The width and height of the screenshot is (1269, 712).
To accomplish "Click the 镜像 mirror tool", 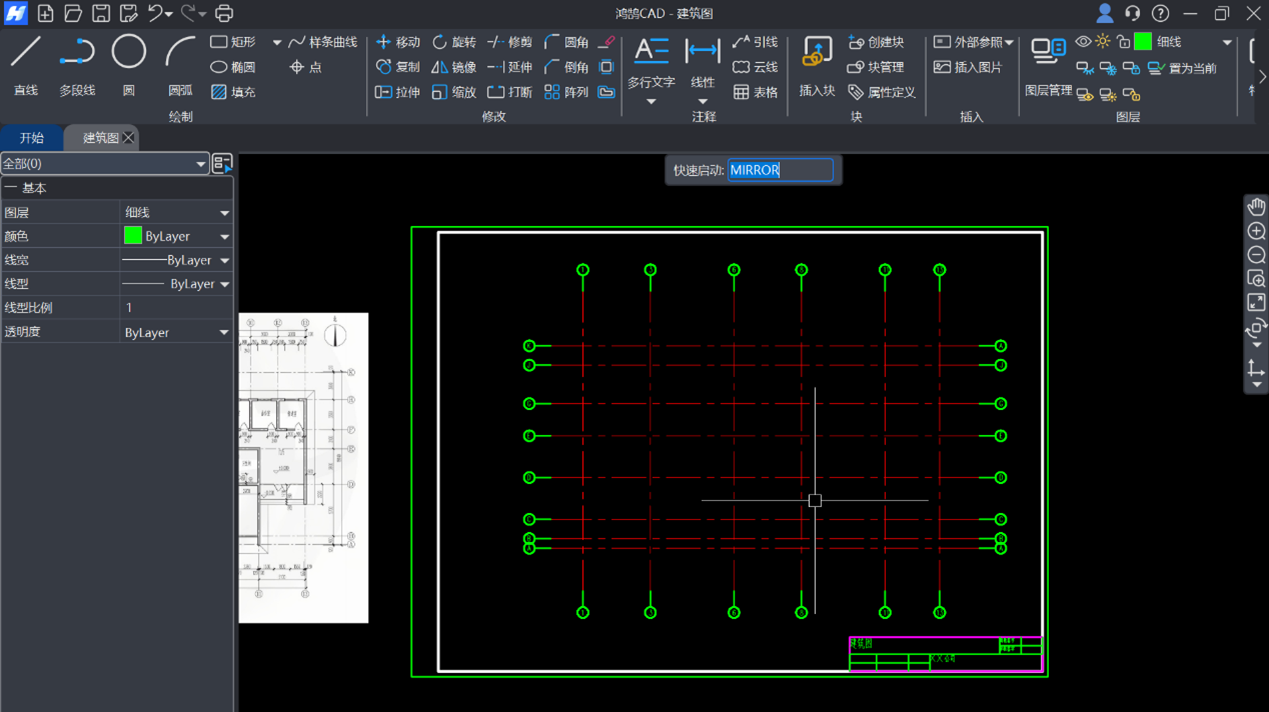I will tap(453, 67).
